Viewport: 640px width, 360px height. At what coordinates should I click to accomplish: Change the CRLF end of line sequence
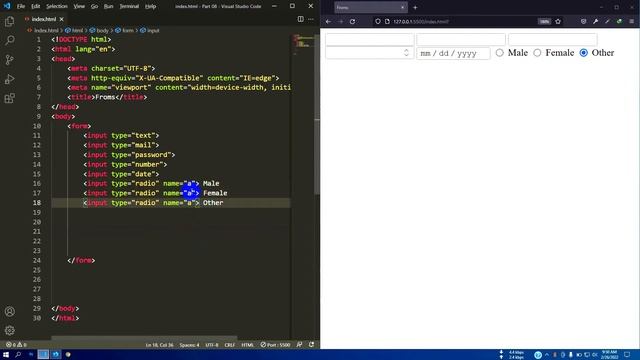pos(230,345)
